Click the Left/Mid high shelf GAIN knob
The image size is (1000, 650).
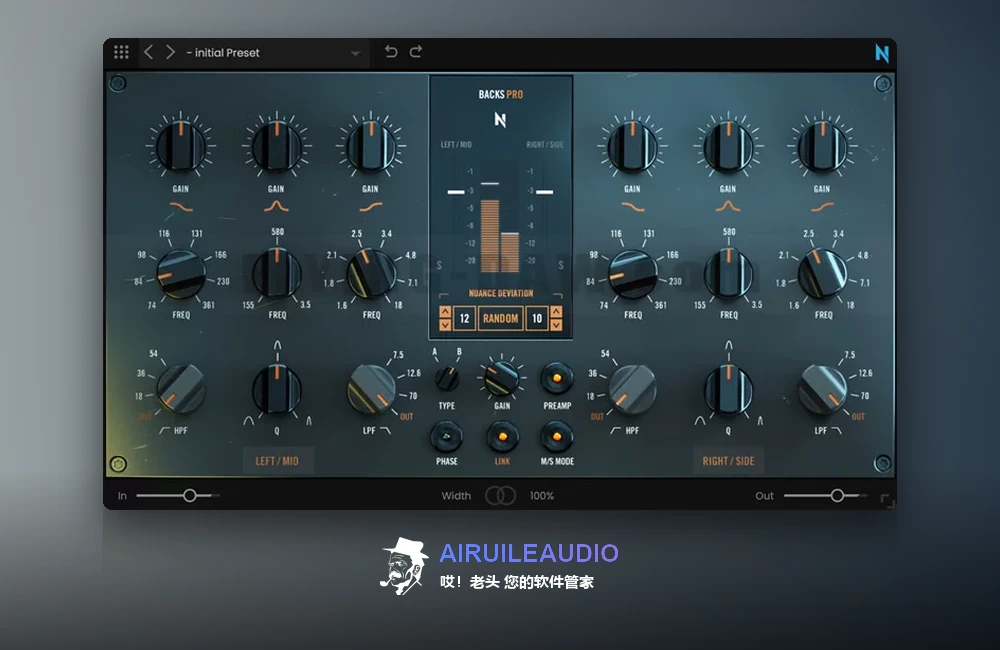click(371, 145)
